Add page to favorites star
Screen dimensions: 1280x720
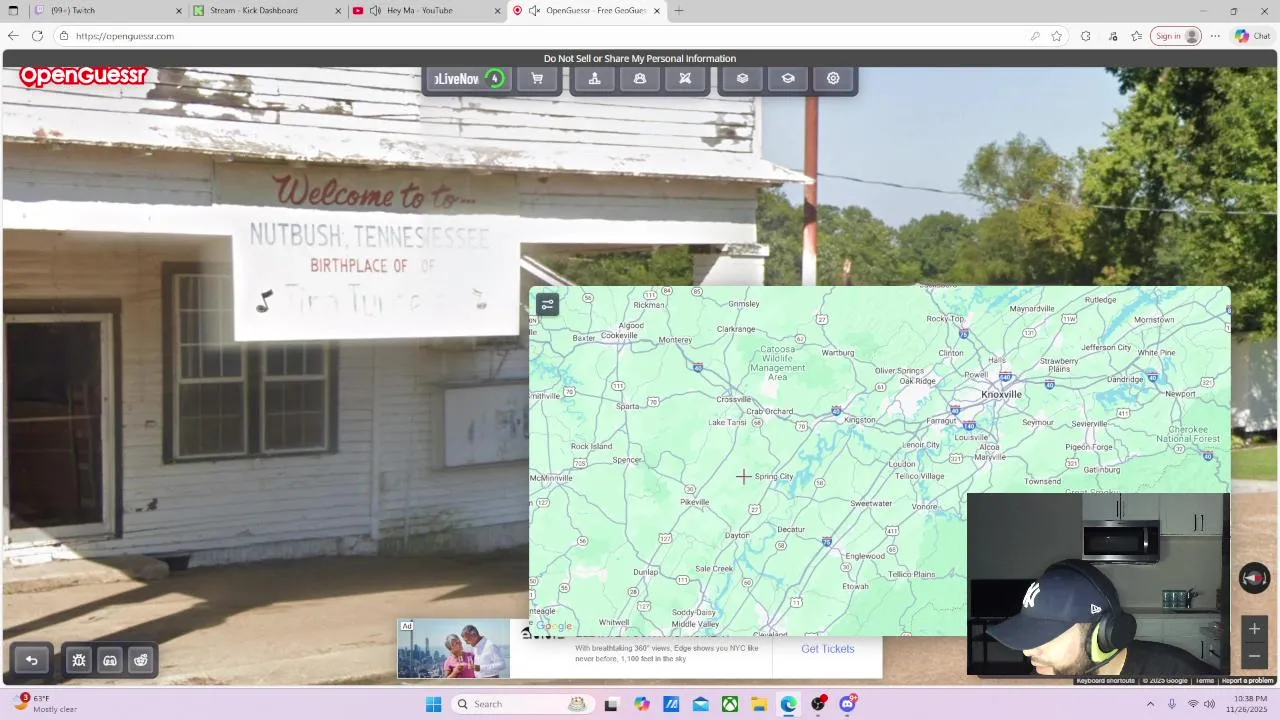[x=1056, y=36]
